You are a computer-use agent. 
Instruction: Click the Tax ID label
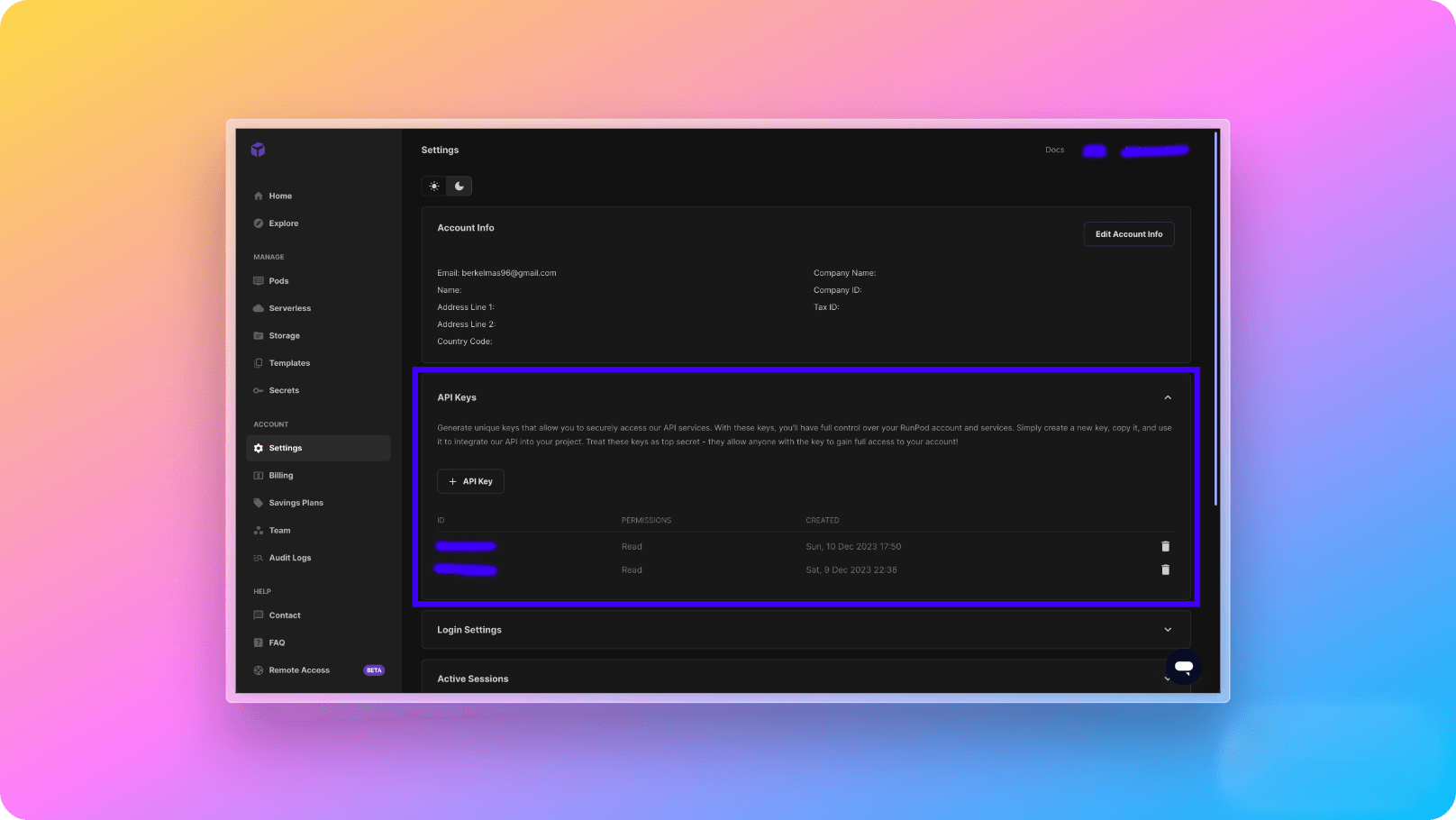click(x=826, y=307)
